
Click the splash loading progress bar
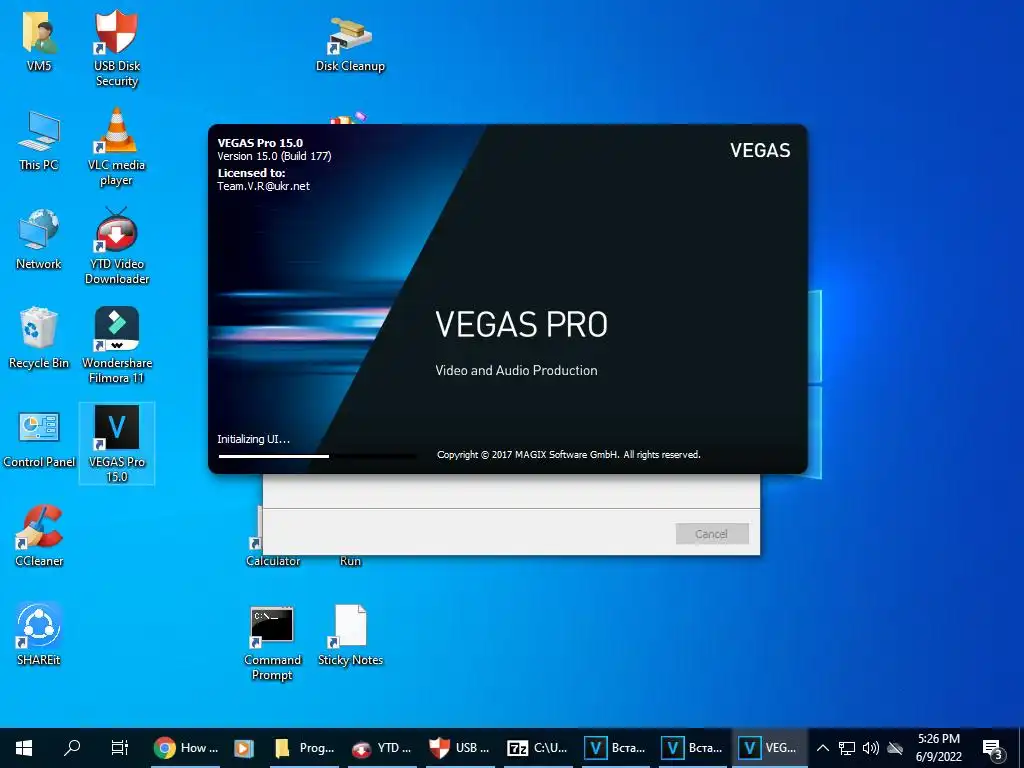[317, 456]
